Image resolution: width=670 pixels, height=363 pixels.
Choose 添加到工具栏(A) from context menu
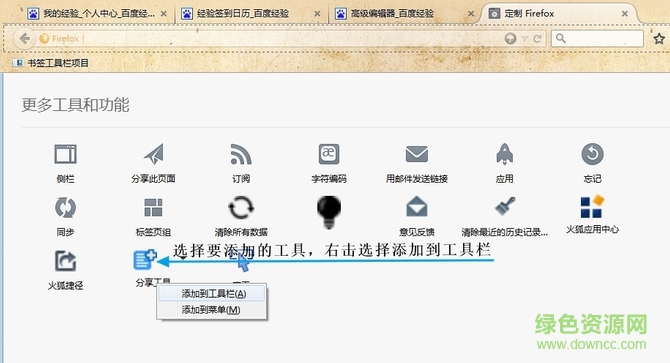click(x=212, y=294)
